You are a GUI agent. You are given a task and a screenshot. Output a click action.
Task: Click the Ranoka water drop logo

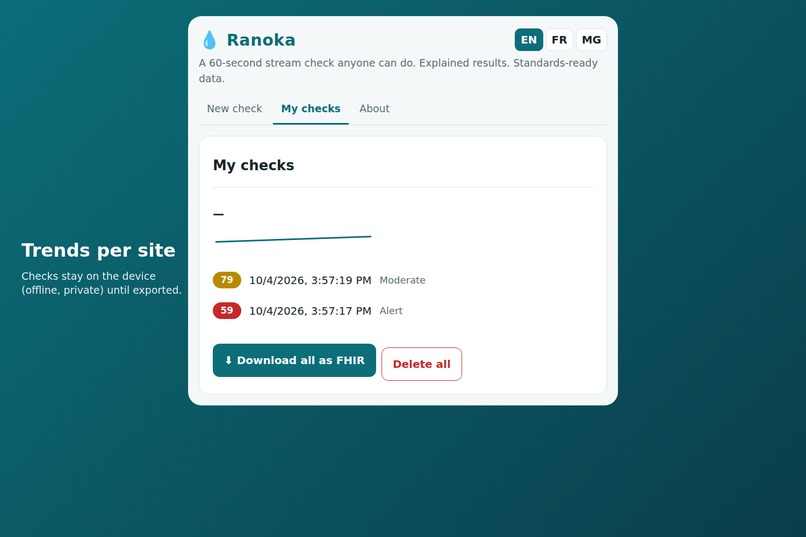[x=209, y=40]
